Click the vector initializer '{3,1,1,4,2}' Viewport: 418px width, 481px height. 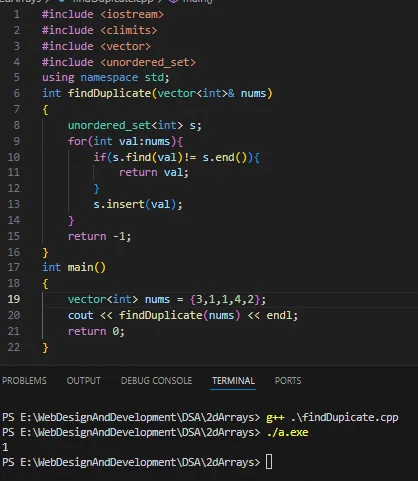(x=225, y=299)
